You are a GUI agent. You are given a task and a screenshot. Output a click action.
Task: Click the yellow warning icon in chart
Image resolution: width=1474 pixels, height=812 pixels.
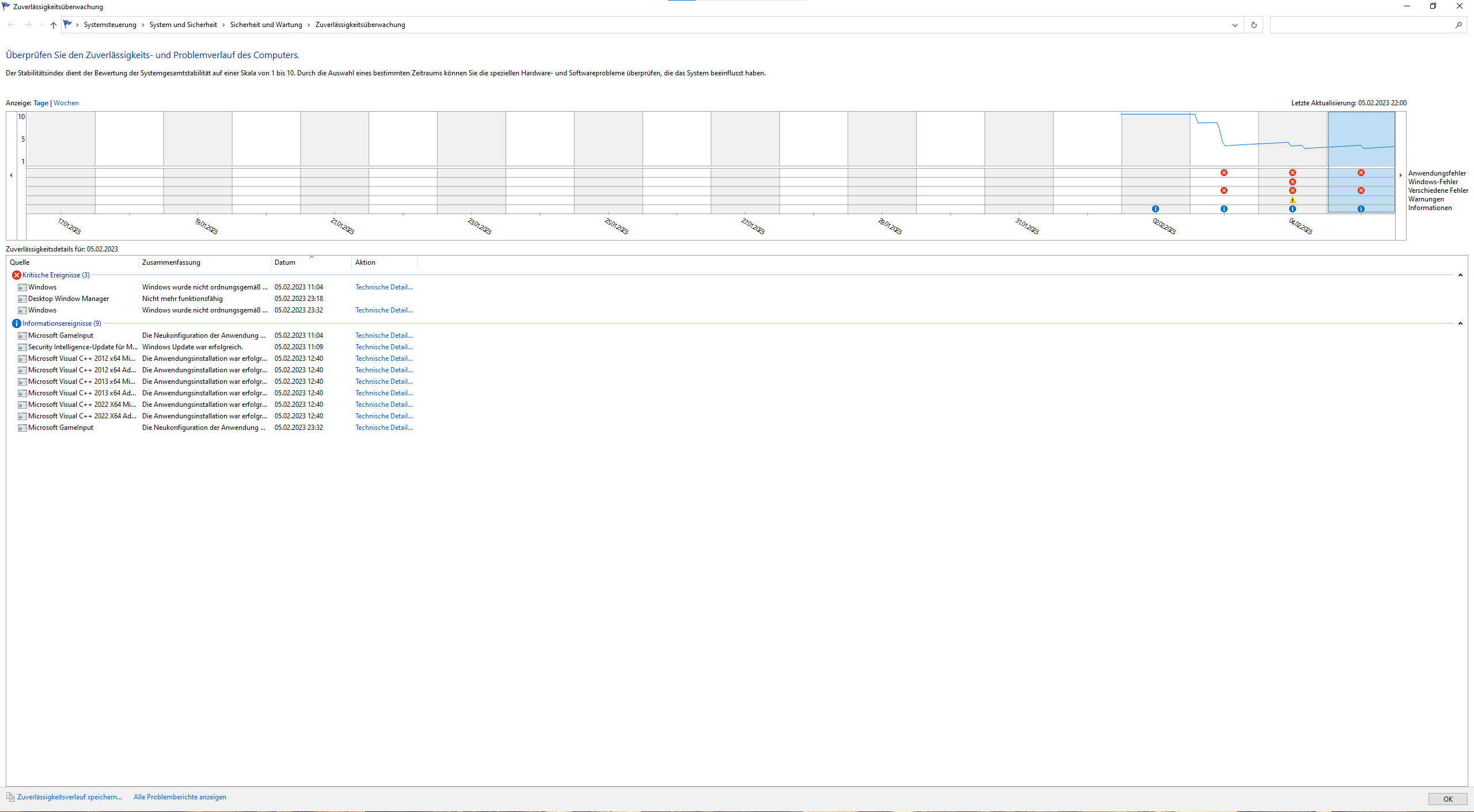click(1292, 200)
